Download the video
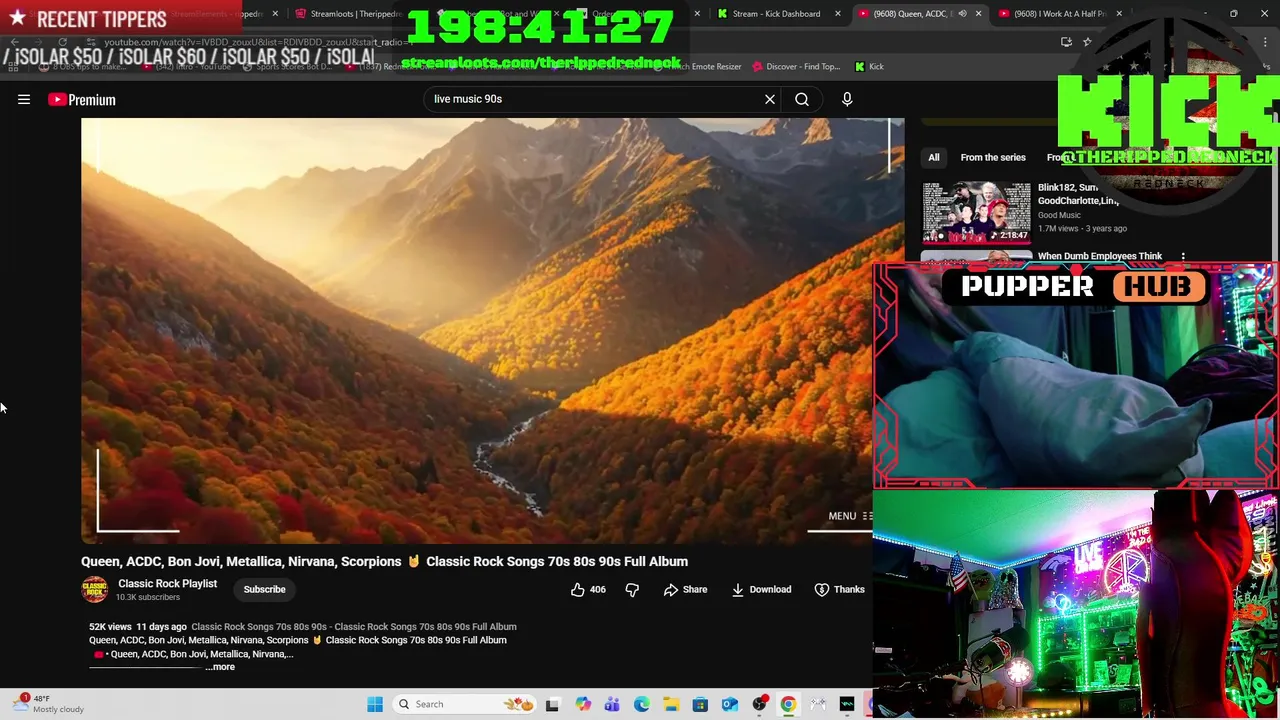This screenshot has width=1280, height=720. coord(761,589)
